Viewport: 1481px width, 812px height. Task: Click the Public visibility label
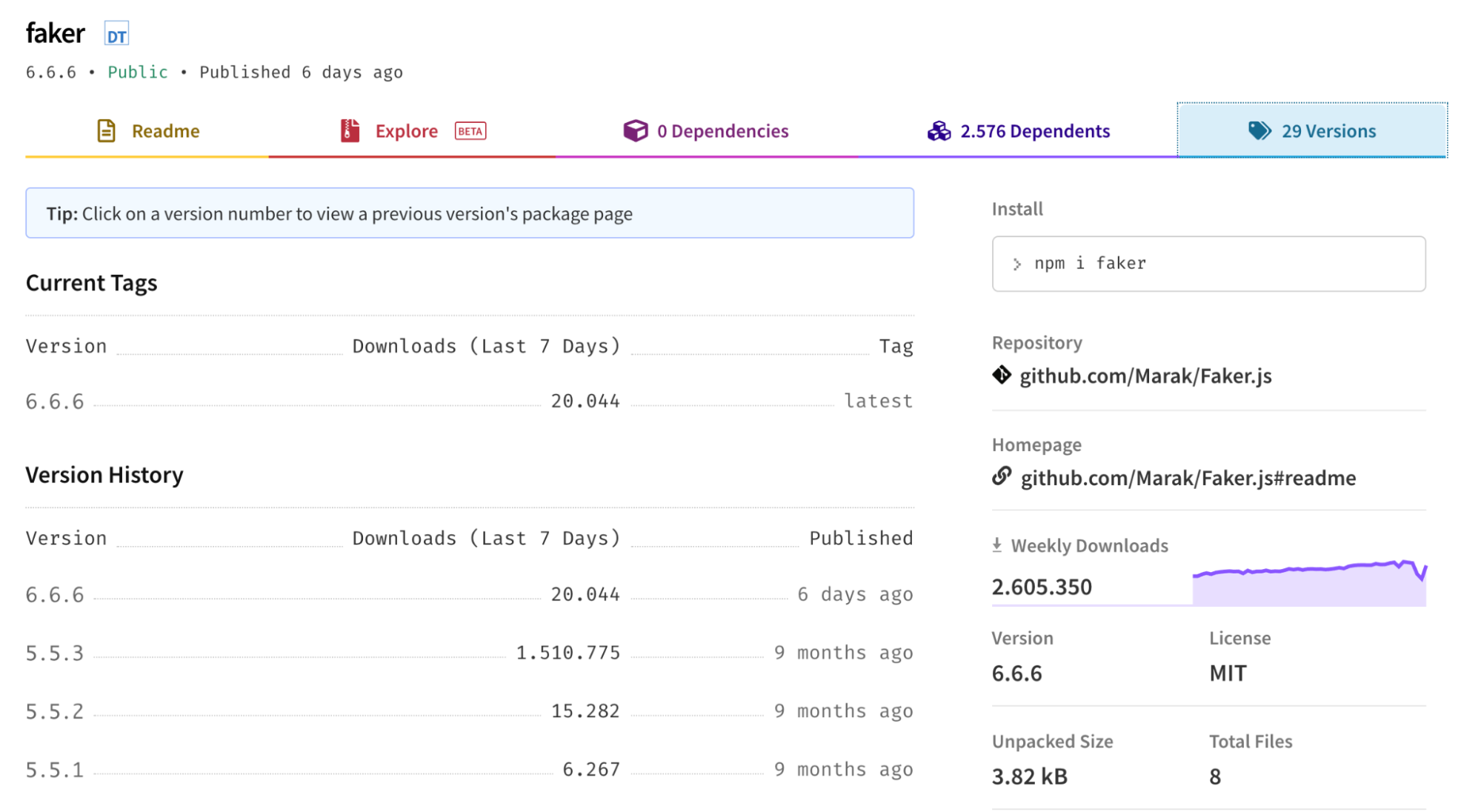(138, 72)
